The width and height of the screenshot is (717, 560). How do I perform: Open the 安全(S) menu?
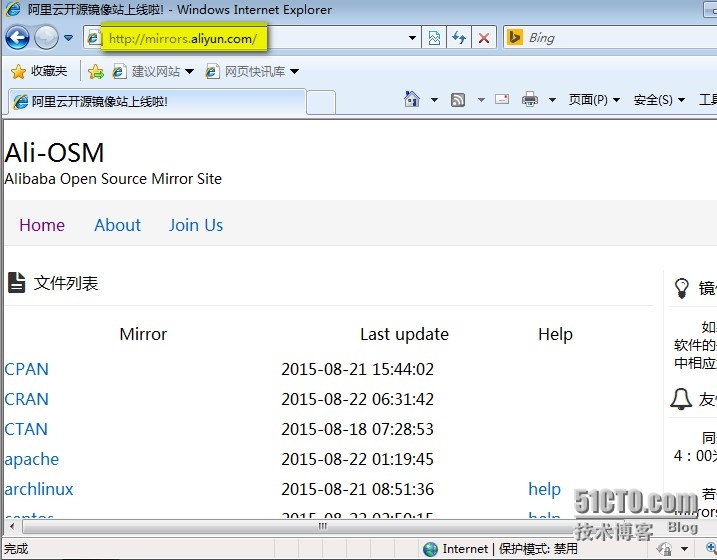pyautogui.click(x=659, y=99)
